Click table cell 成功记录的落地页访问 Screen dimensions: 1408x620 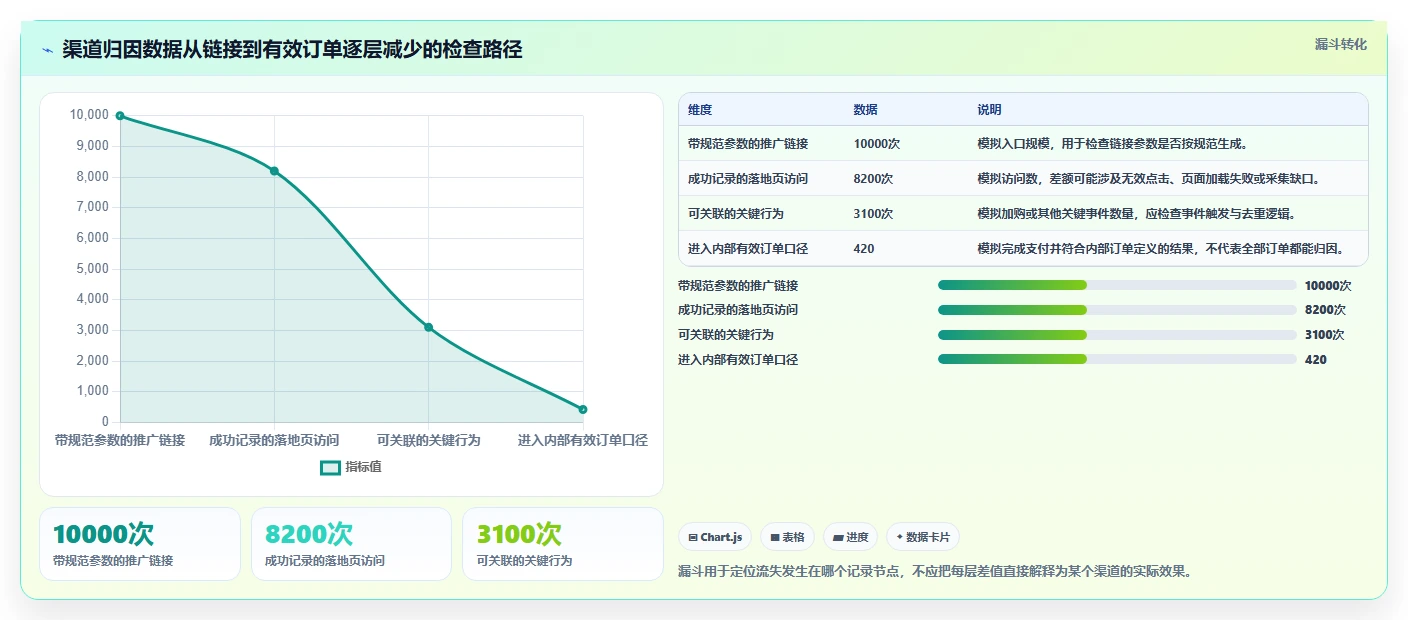click(748, 179)
